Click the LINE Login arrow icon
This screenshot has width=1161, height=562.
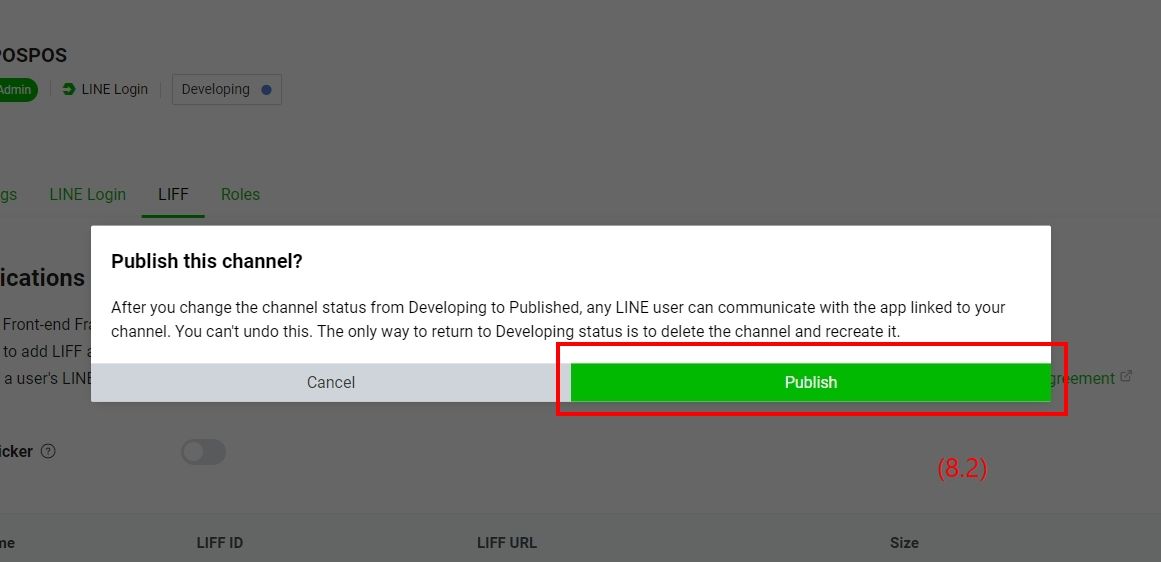[x=69, y=89]
